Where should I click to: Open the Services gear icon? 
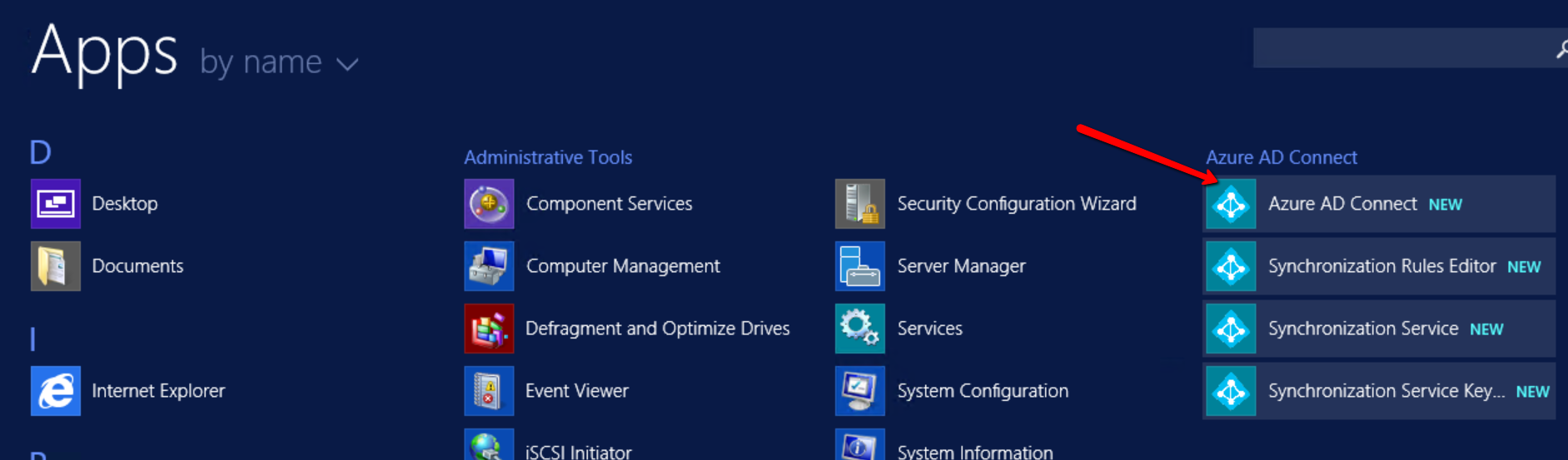859,329
